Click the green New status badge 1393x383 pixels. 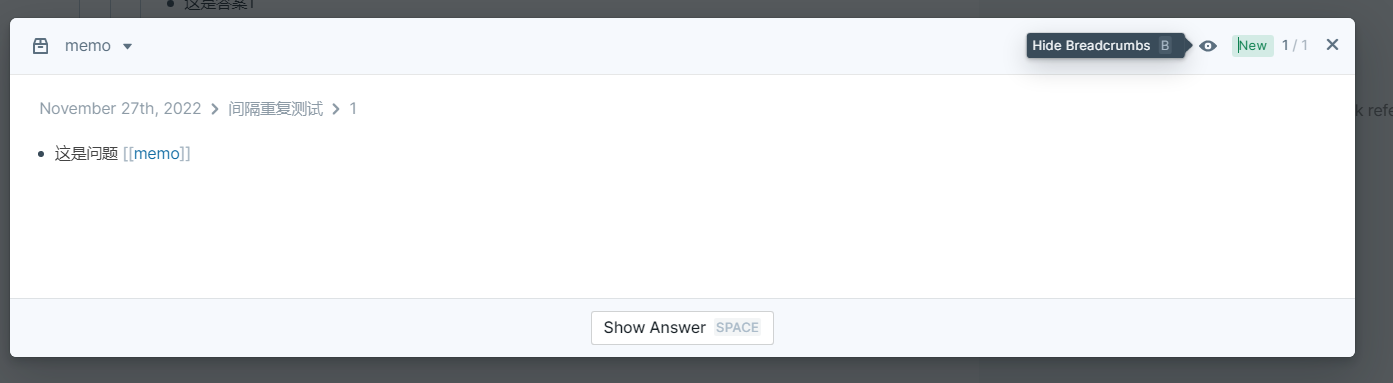tap(1252, 45)
